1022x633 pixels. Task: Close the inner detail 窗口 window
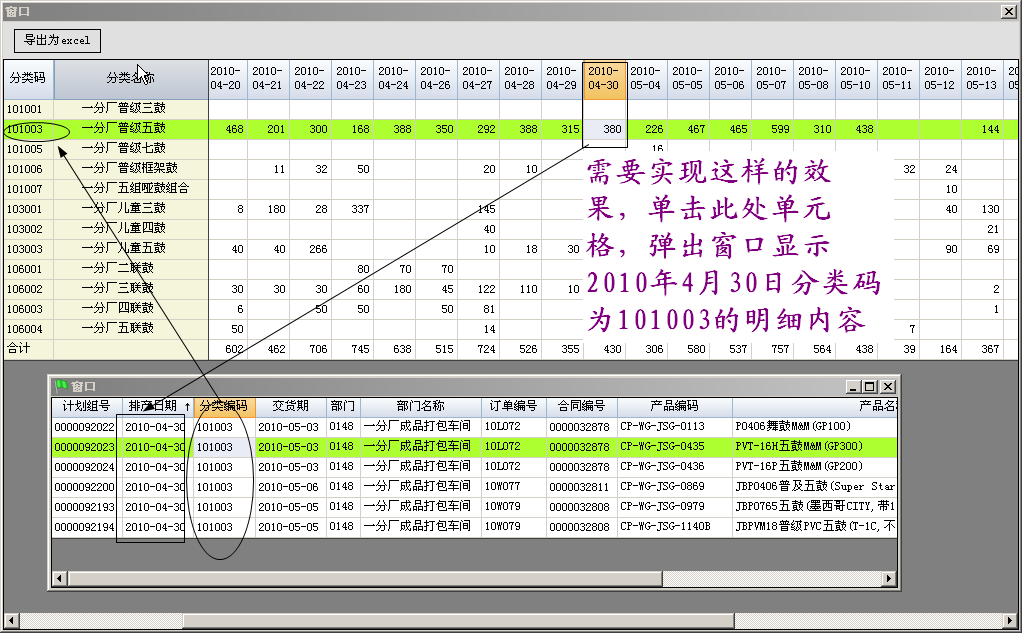click(x=888, y=387)
